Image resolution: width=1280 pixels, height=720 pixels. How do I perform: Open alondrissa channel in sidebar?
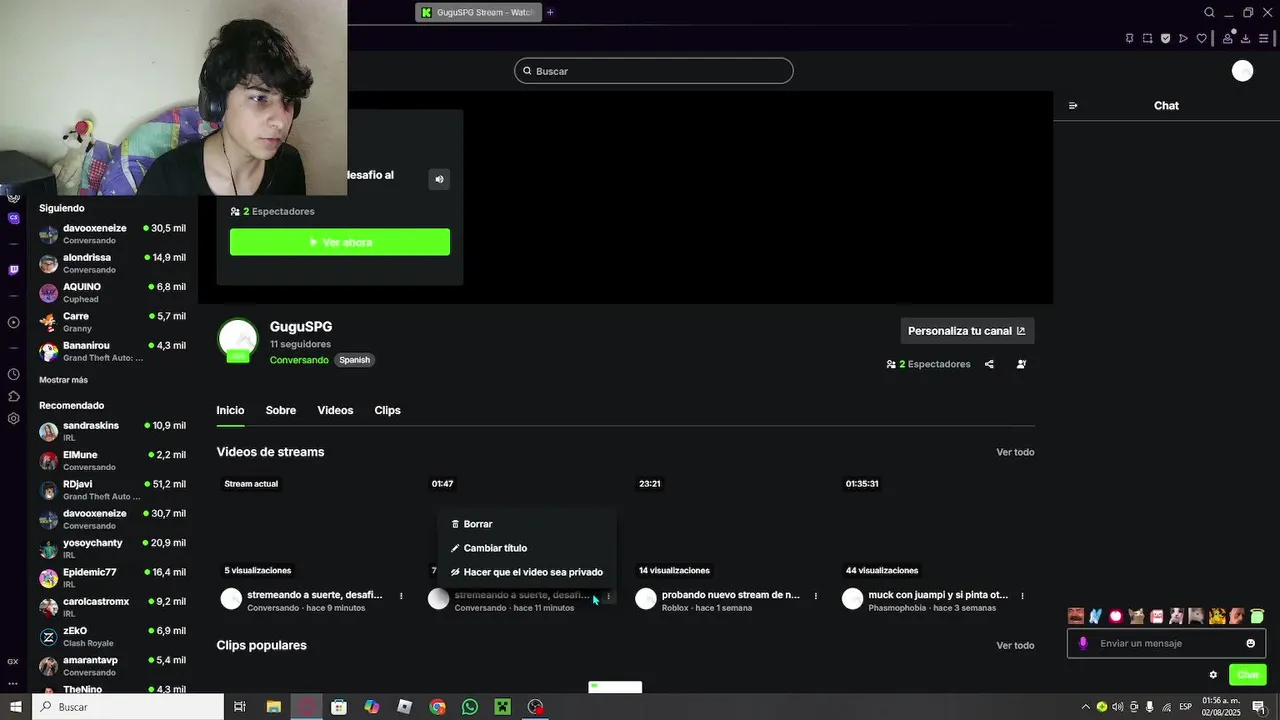coord(112,263)
